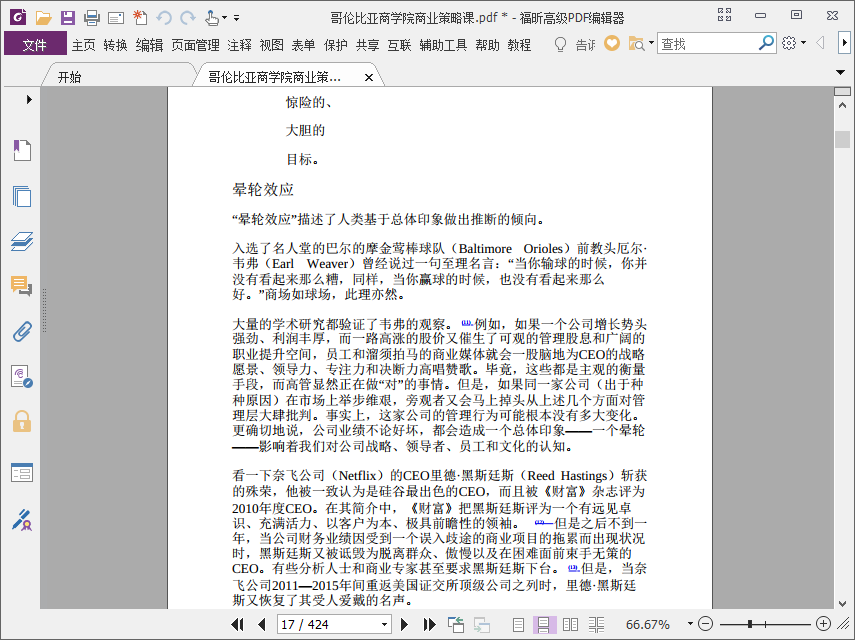Open the pen and certificate panel icon
This screenshot has width=855, height=640.
22,520
